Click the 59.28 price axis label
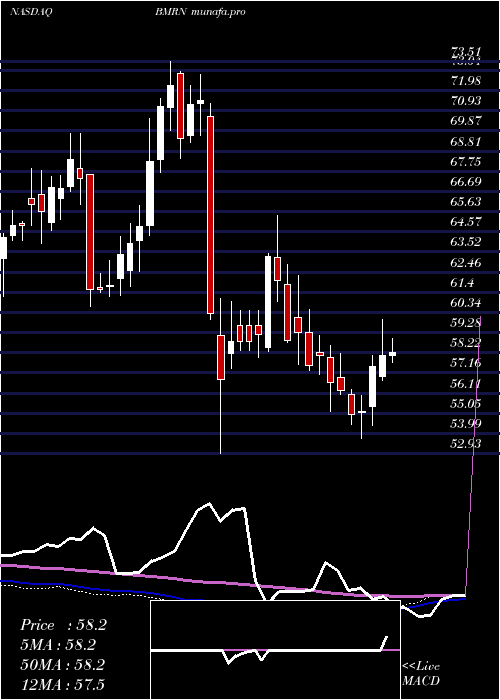The height and width of the screenshot is (700, 500). tap(467, 323)
